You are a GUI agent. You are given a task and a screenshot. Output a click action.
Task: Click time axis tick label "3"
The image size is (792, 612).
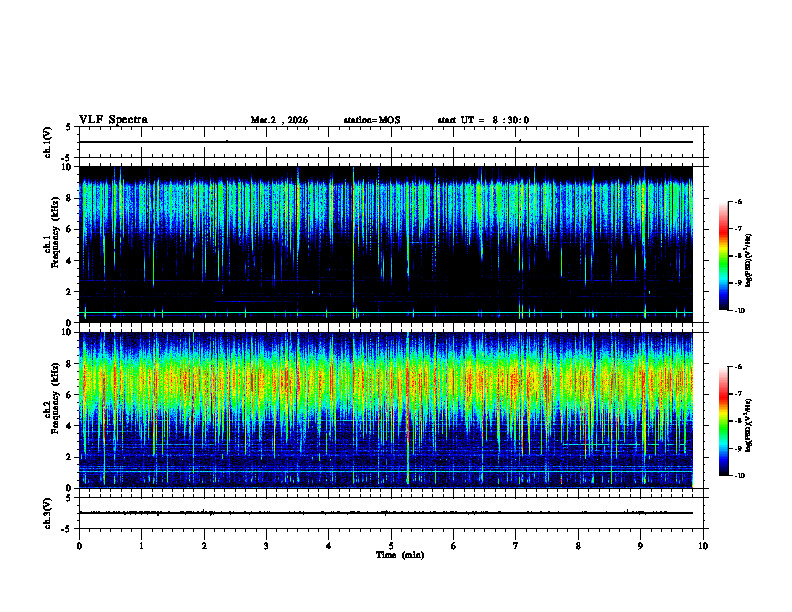[266, 546]
